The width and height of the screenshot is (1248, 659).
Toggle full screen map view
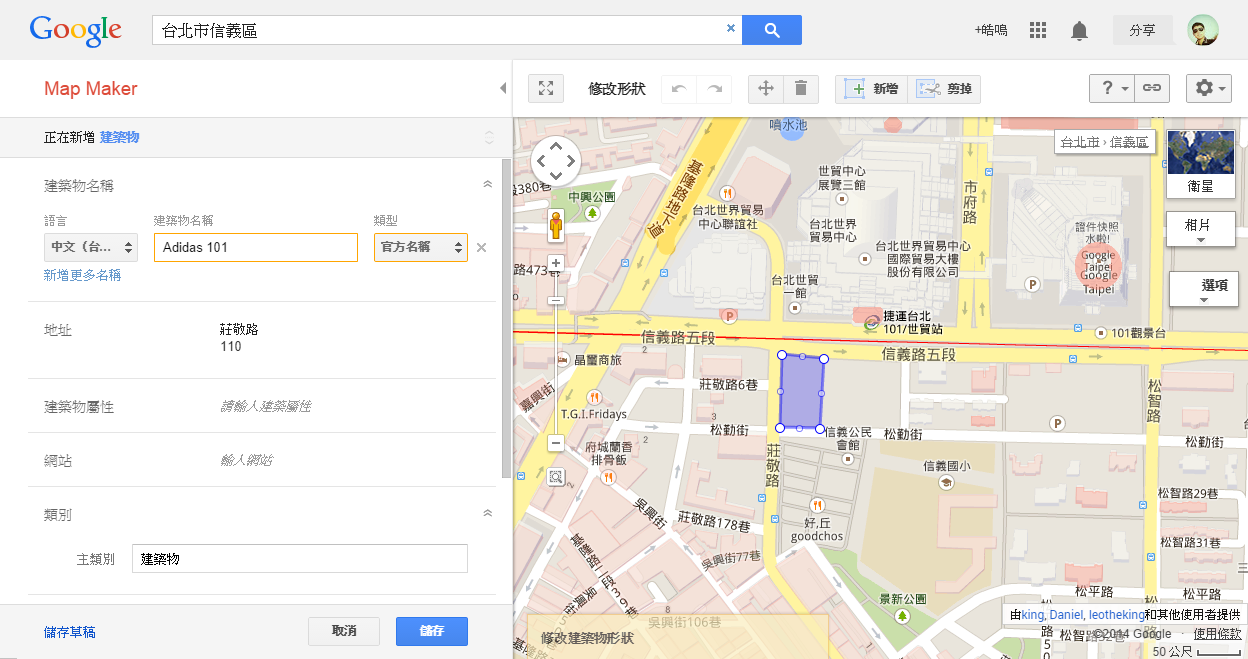[x=545, y=89]
